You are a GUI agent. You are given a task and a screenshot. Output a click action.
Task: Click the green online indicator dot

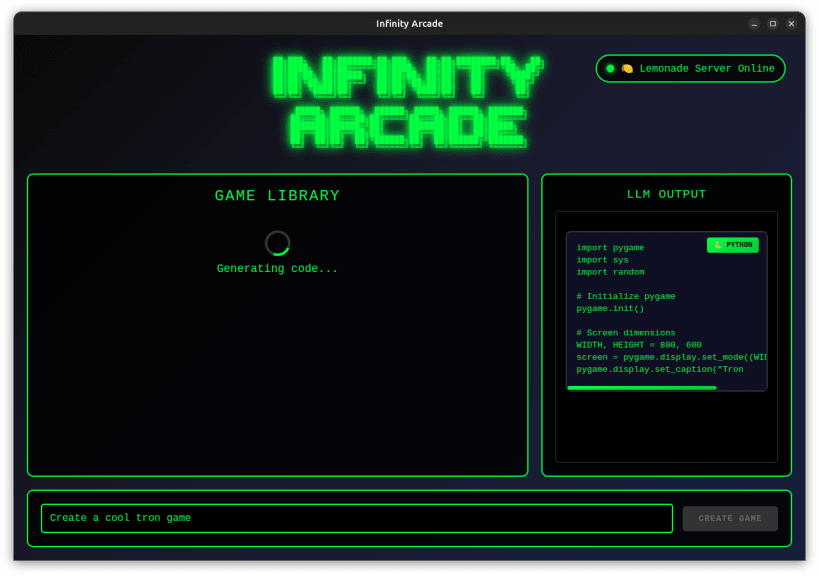click(610, 68)
